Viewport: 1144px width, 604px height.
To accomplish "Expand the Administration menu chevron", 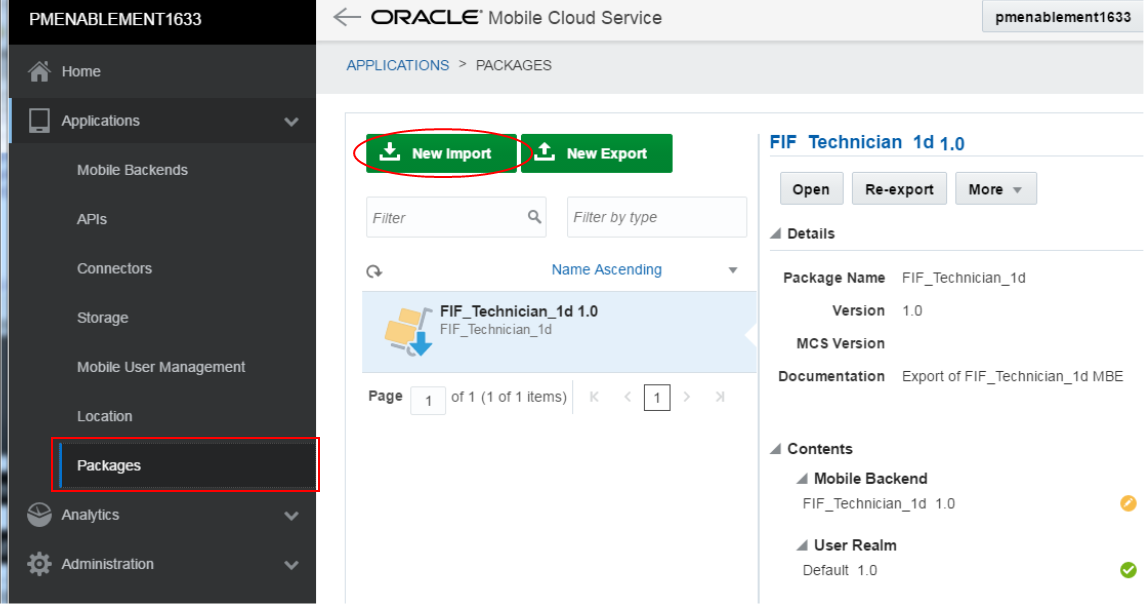I will click(x=291, y=565).
